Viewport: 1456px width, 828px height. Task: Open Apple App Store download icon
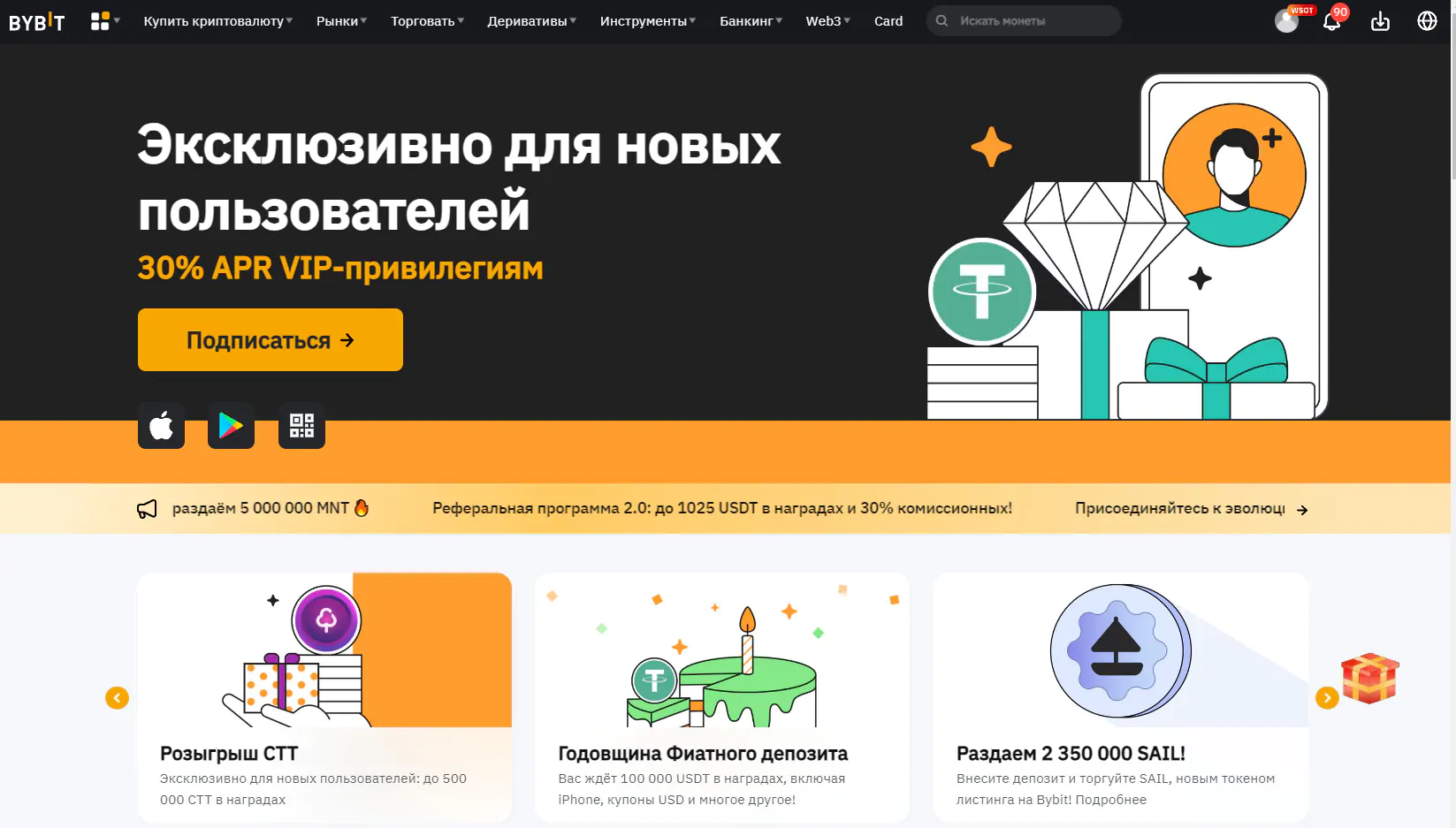coord(161,426)
